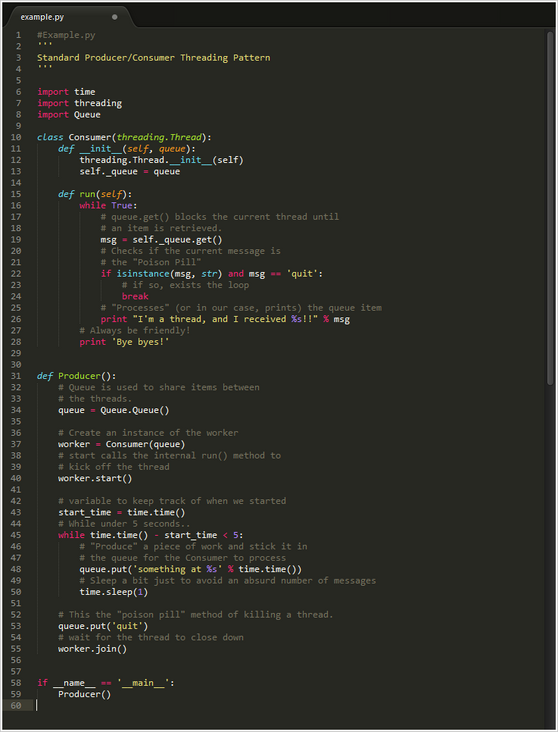Click 'queue = Queue.Queue()' line

(114, 410)
